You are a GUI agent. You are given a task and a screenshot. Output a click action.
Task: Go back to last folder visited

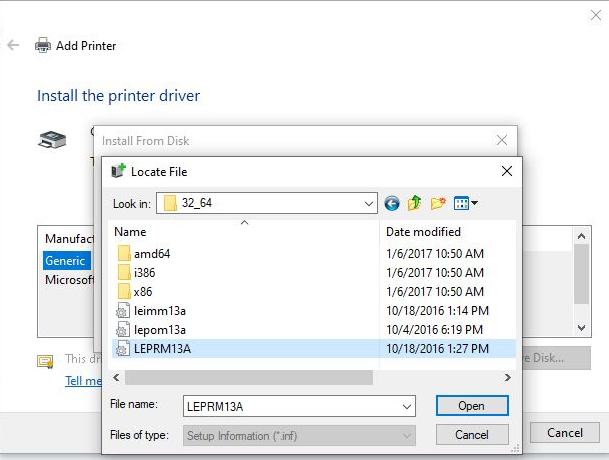(x=392, y=203)
